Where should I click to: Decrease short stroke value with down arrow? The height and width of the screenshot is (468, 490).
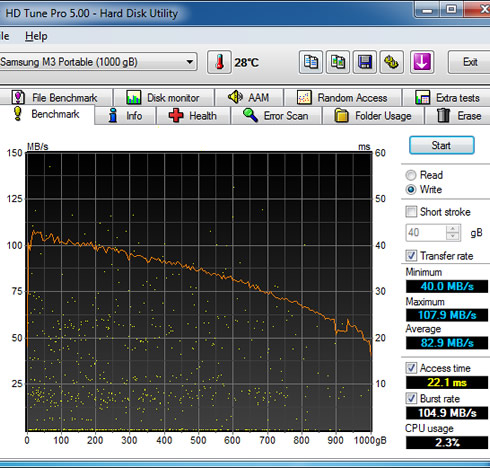(453, 236)
